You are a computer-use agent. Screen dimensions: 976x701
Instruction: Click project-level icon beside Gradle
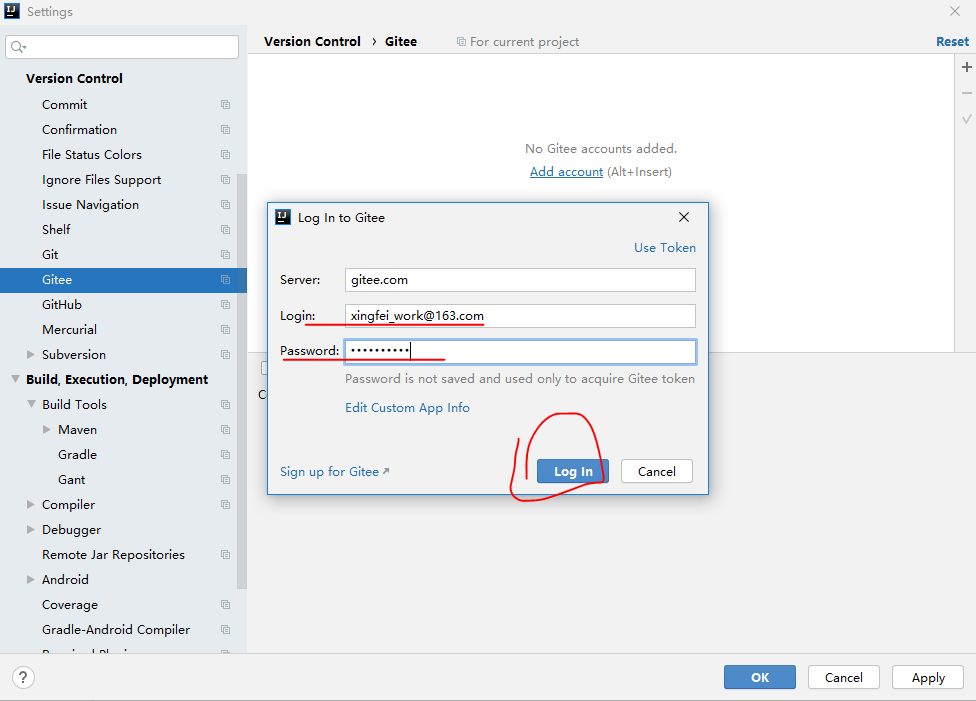225,454
